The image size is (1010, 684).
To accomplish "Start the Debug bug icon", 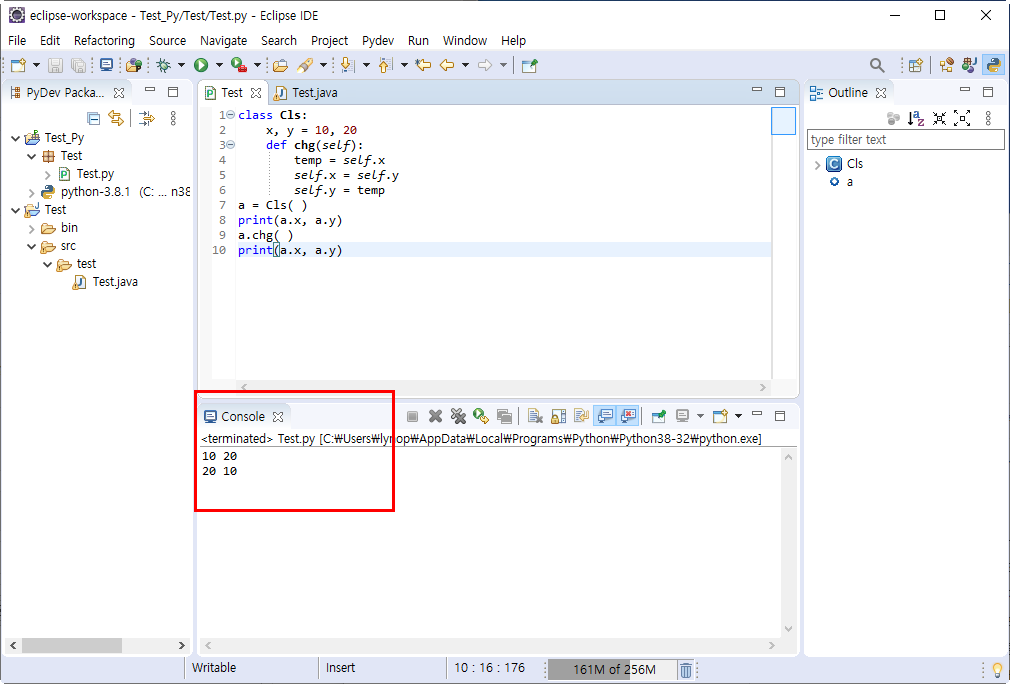I will coord(164,65).
